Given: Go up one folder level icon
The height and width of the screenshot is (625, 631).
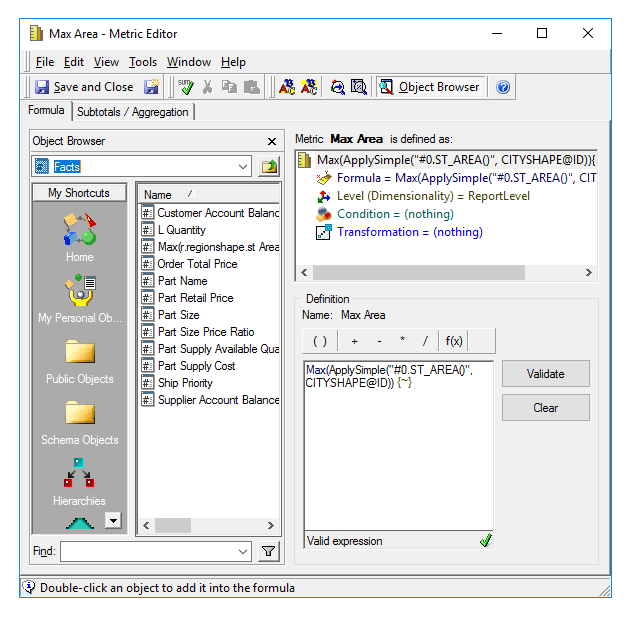Looking at the screenshot, I should [269, 166].
